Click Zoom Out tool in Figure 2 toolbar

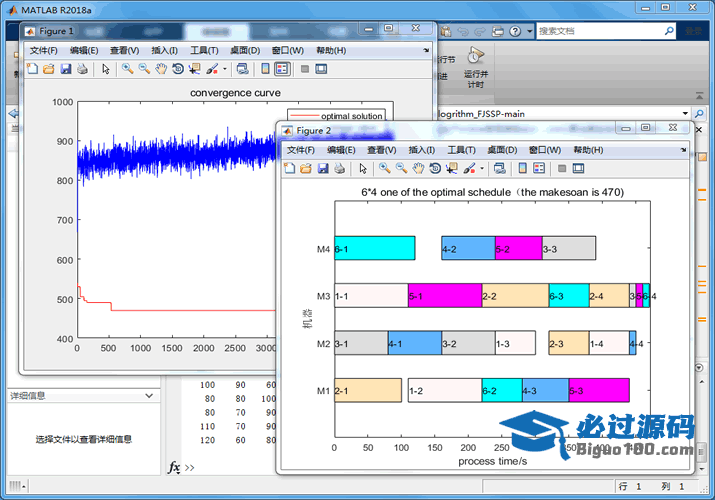pos(401,168)
